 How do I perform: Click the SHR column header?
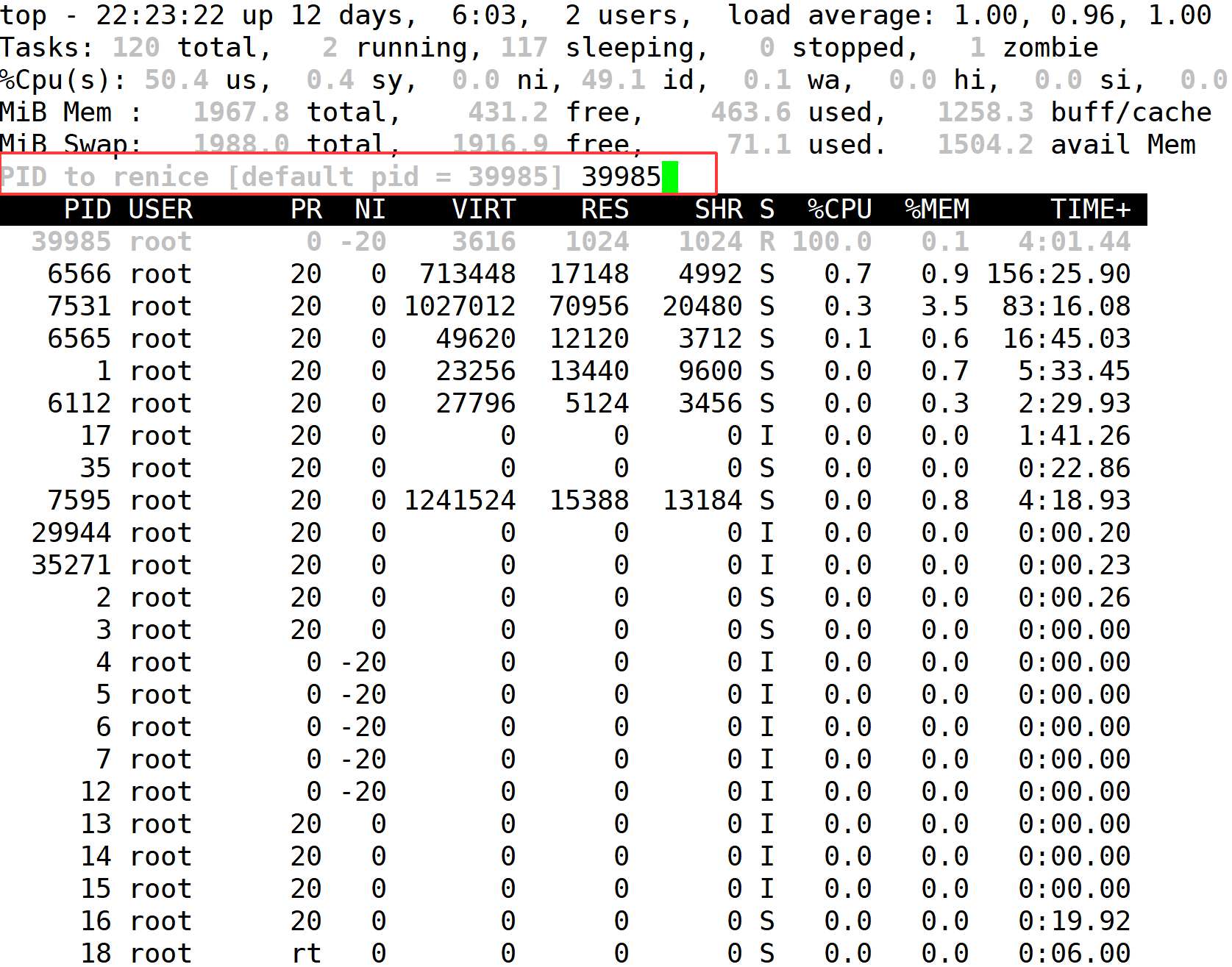(x=719, y=210)
